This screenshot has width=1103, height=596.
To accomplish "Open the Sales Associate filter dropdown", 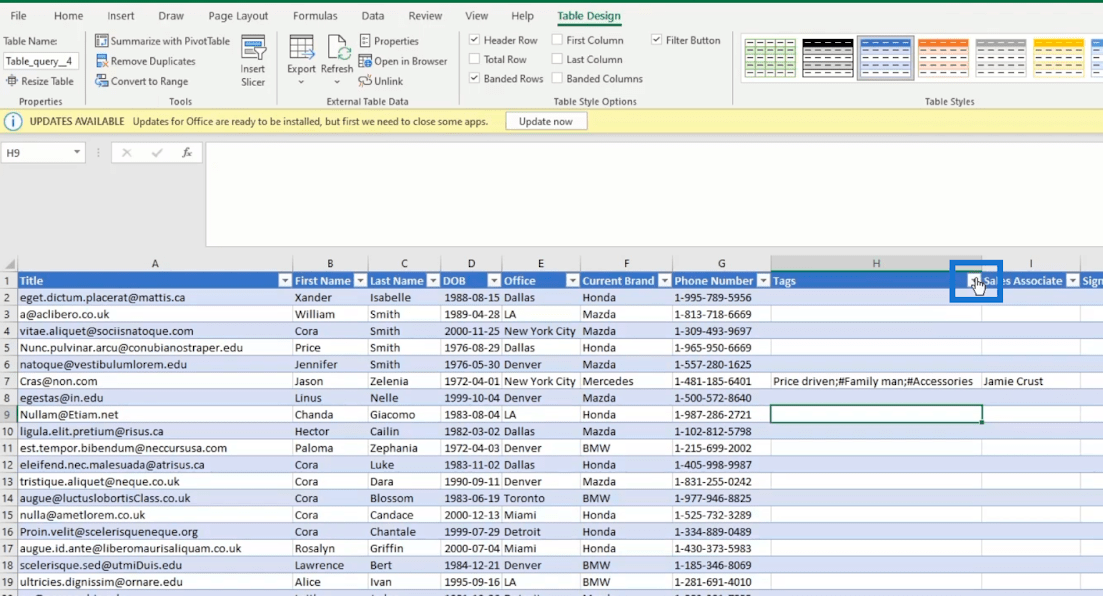I will 1073,281.
